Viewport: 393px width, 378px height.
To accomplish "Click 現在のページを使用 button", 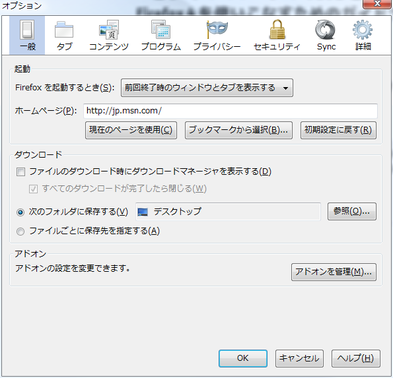I will 131,130.
